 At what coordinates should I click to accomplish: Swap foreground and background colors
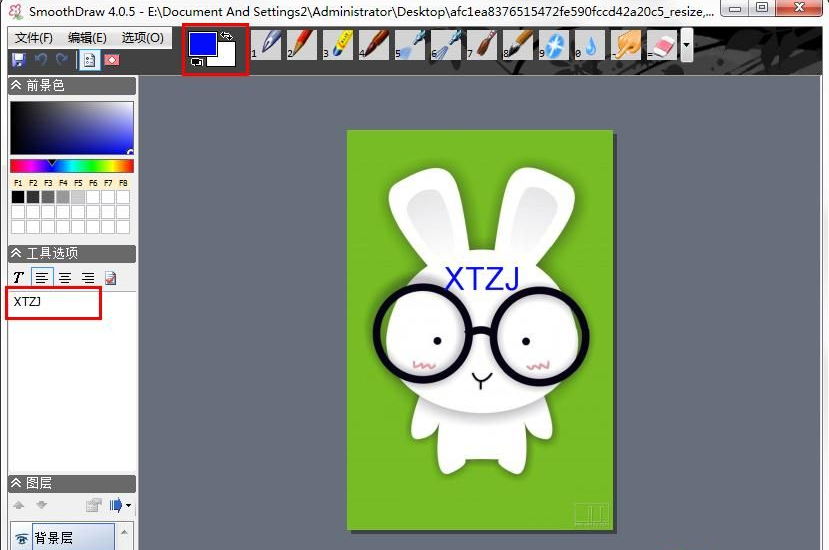[227, 36]
